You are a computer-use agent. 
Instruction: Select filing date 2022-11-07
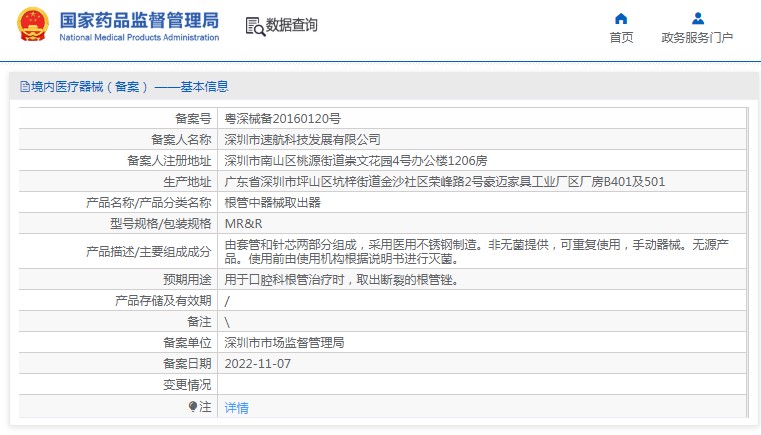click(257, 364)
